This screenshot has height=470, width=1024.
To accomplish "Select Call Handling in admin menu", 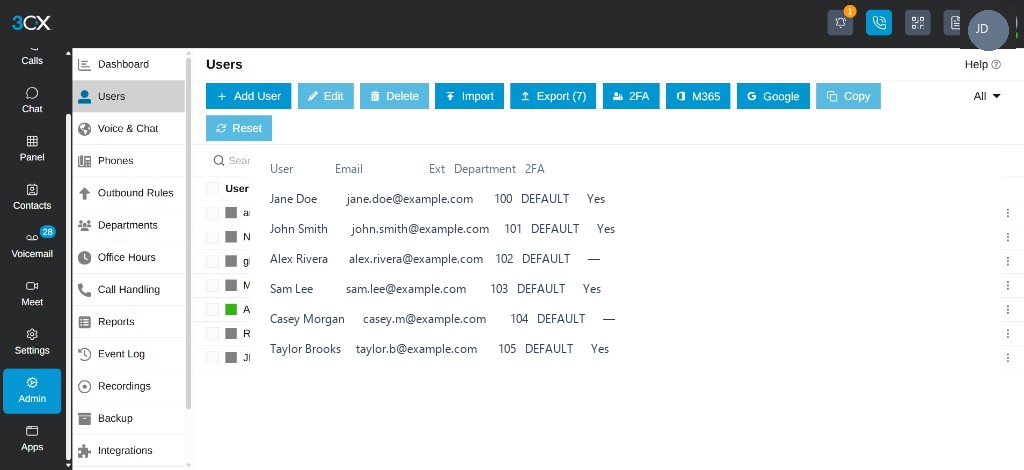I will click(129, 290).
